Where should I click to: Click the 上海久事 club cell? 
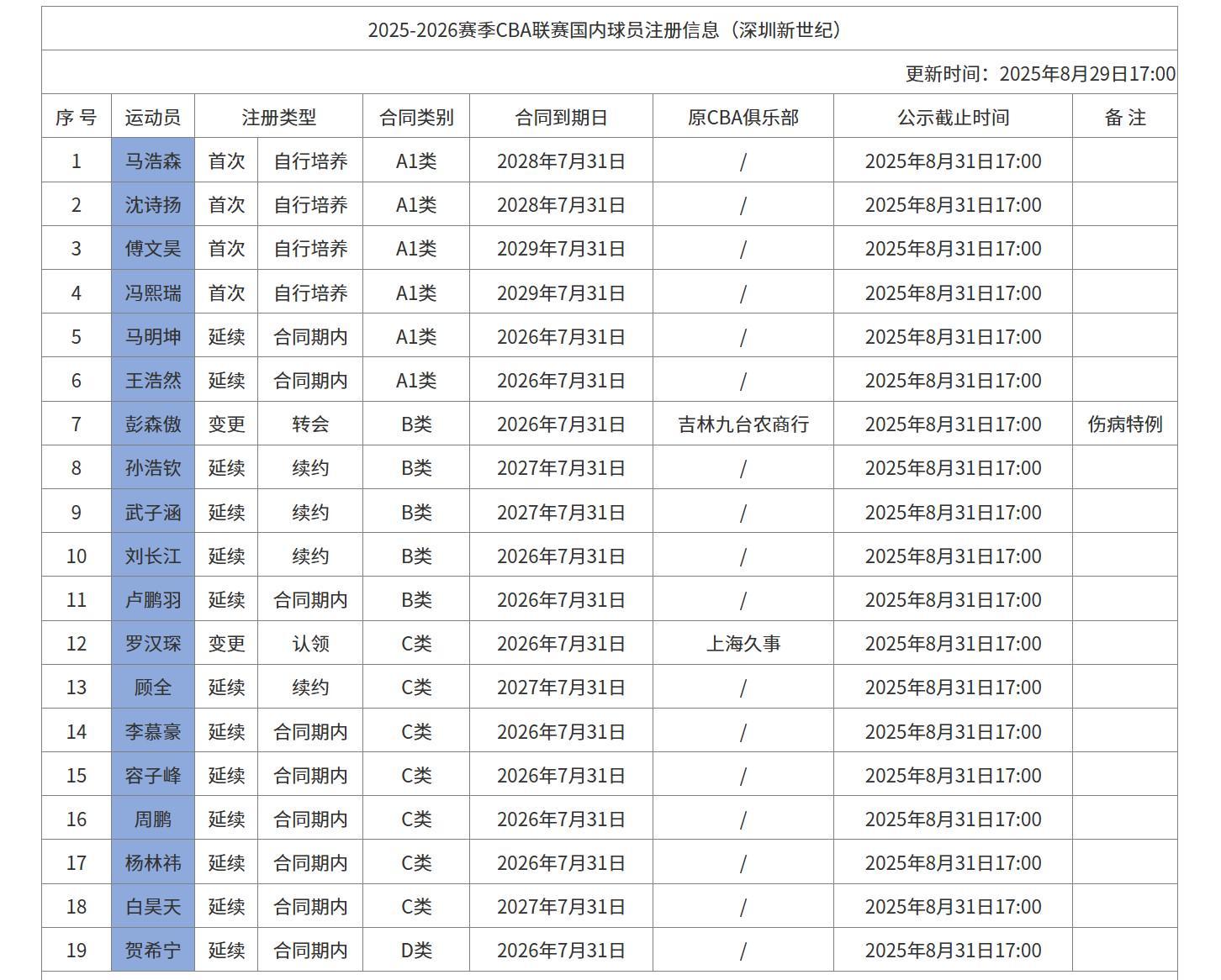click(743, 643)
